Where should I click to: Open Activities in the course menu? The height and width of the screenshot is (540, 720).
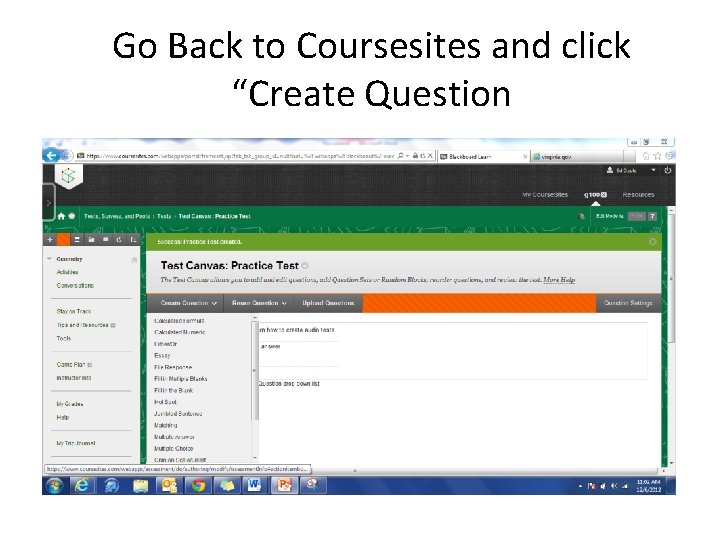tap(67, 272)
